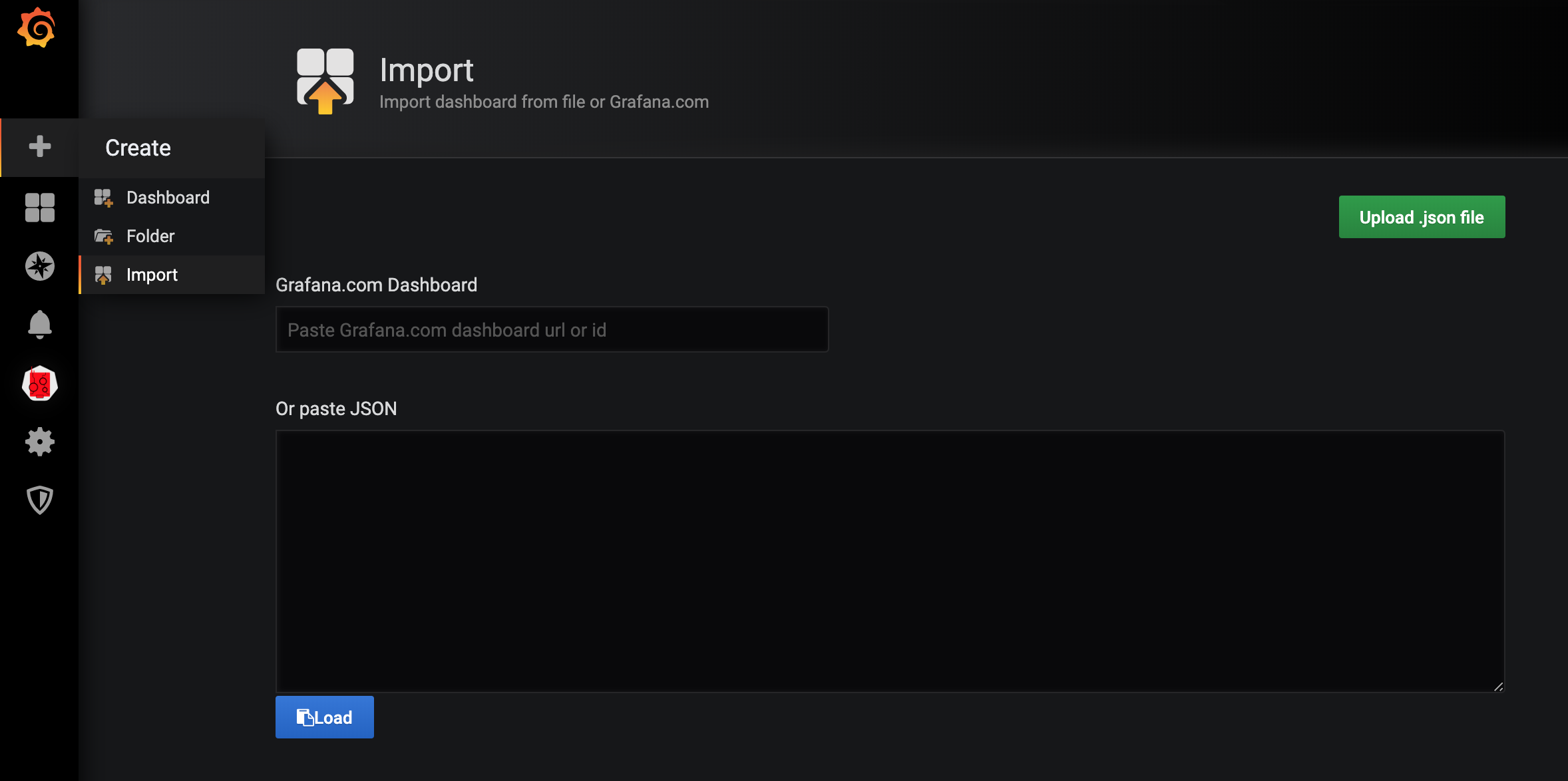Open the Explore compass icon
This screenshot has width=1568, height=781.
click(x=40, y=266)
